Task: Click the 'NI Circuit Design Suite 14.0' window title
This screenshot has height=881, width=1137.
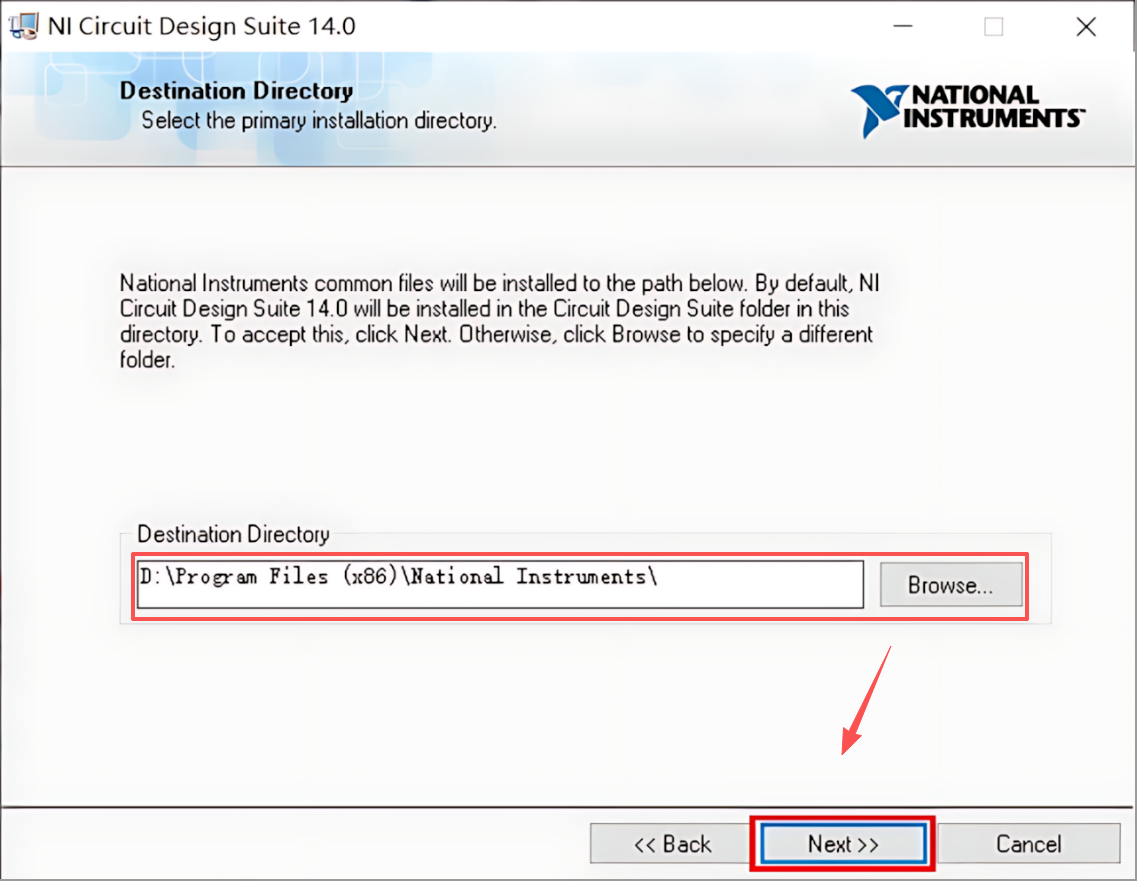Action: pos(202,26)
